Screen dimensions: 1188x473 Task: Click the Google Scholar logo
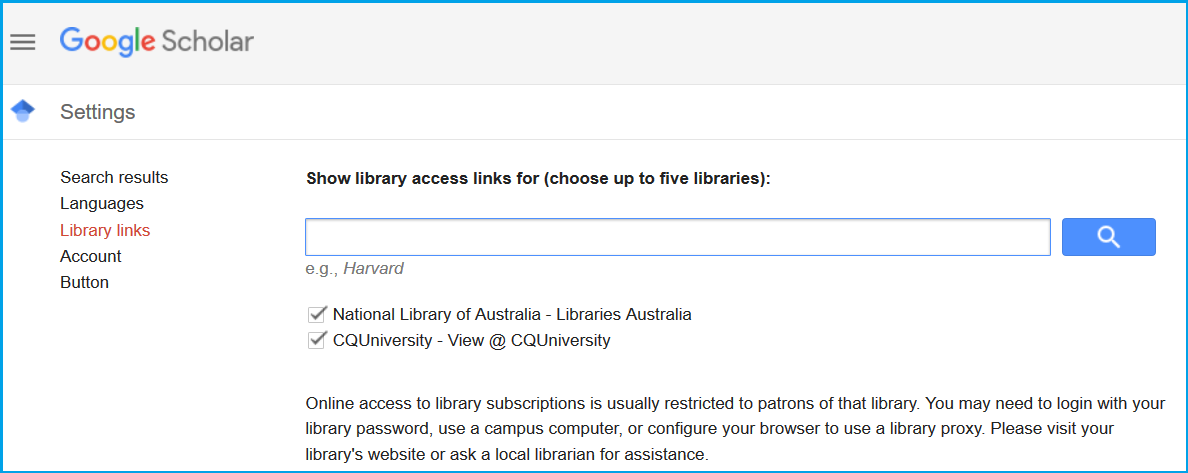[156, 41]
